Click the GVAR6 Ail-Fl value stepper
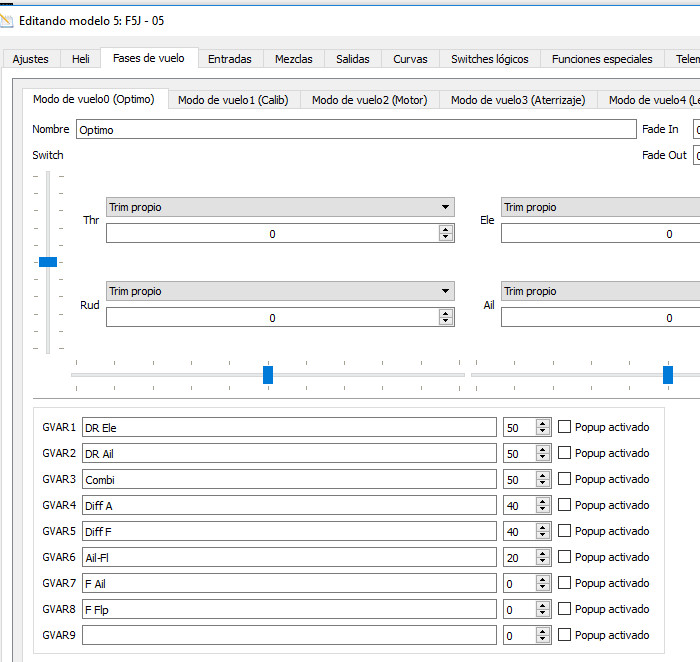700x662 pixels. click(x=543, y=557)
